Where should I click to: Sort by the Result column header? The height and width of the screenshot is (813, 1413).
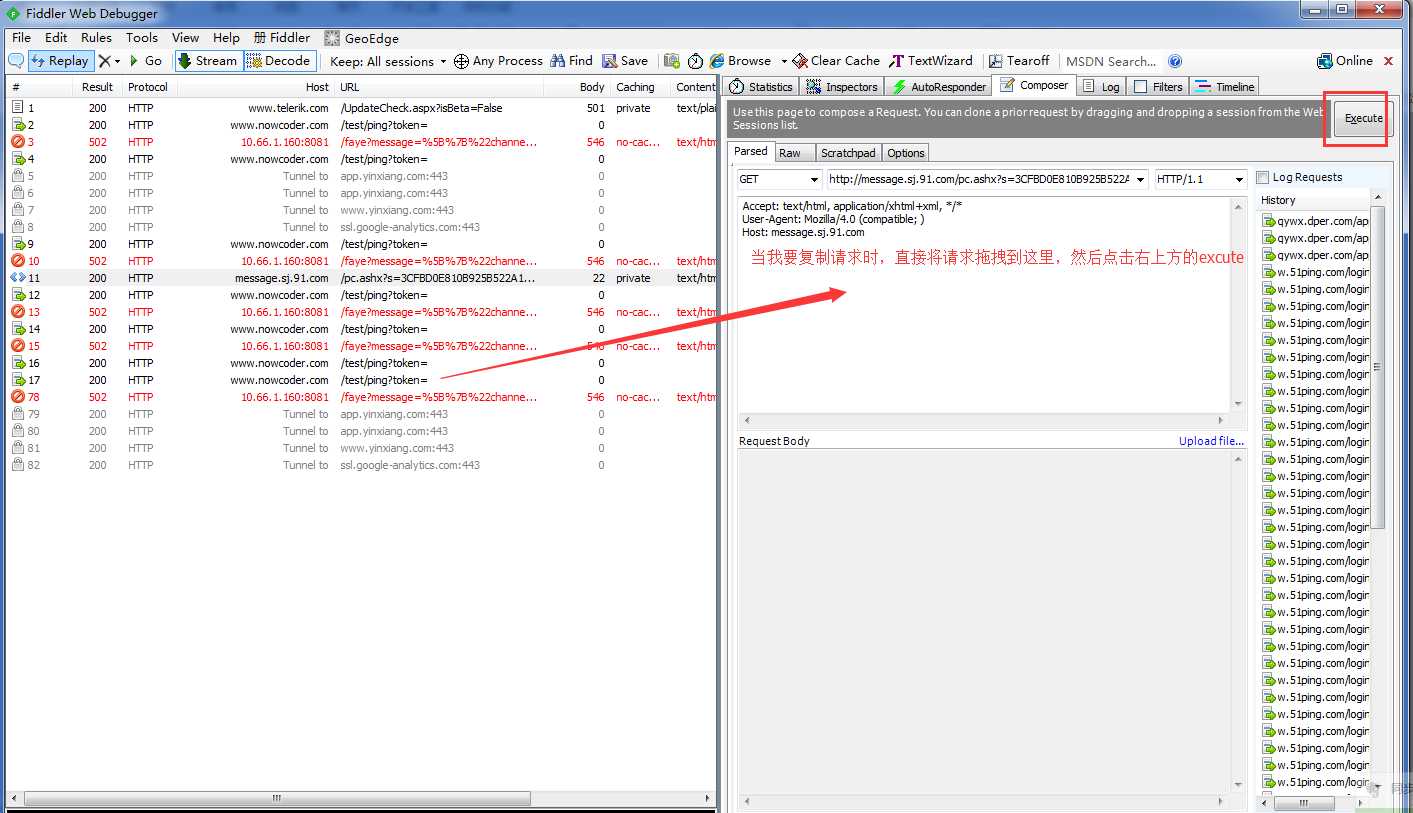point(97,87)
